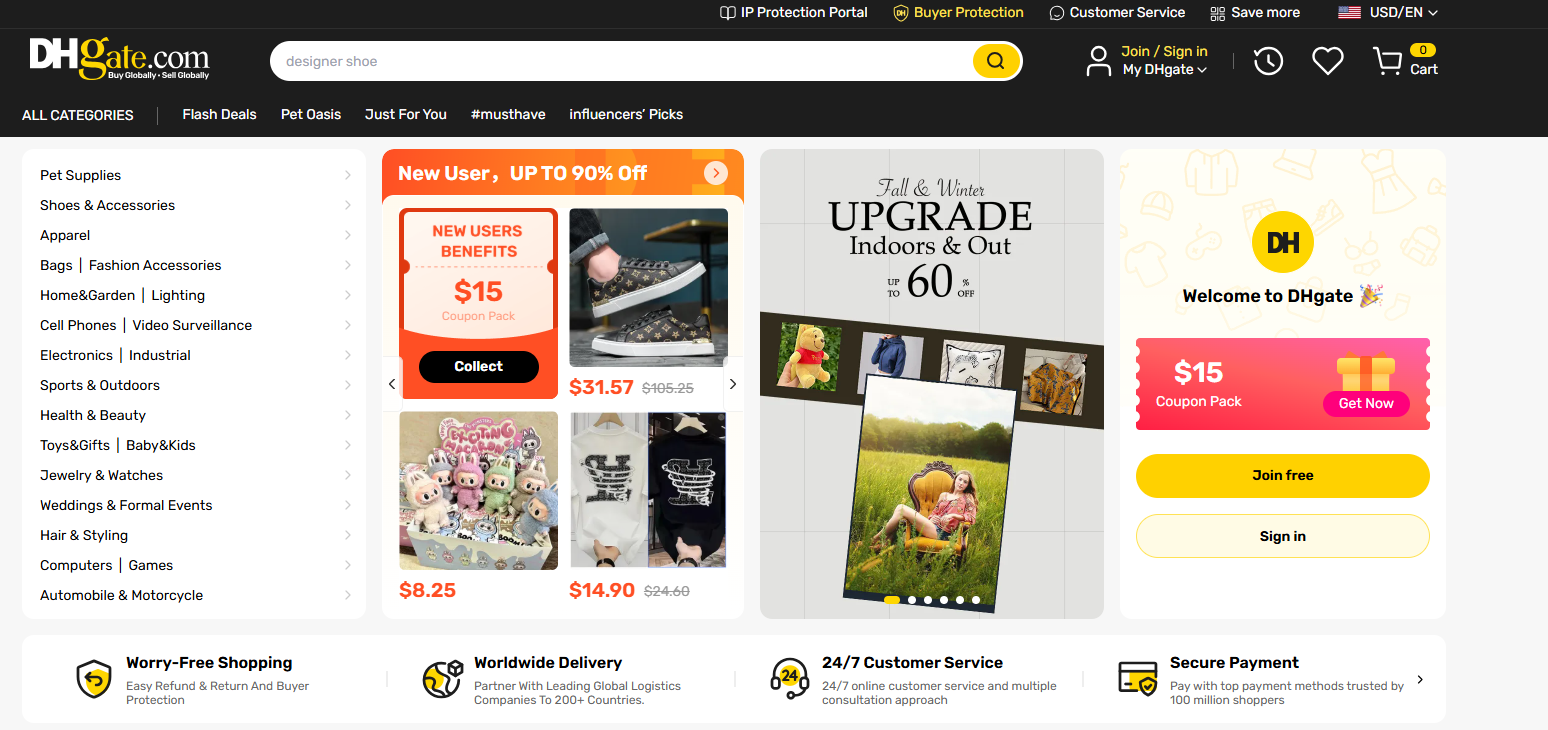Show next products with right carousel arrow

(x=733, y=384)
